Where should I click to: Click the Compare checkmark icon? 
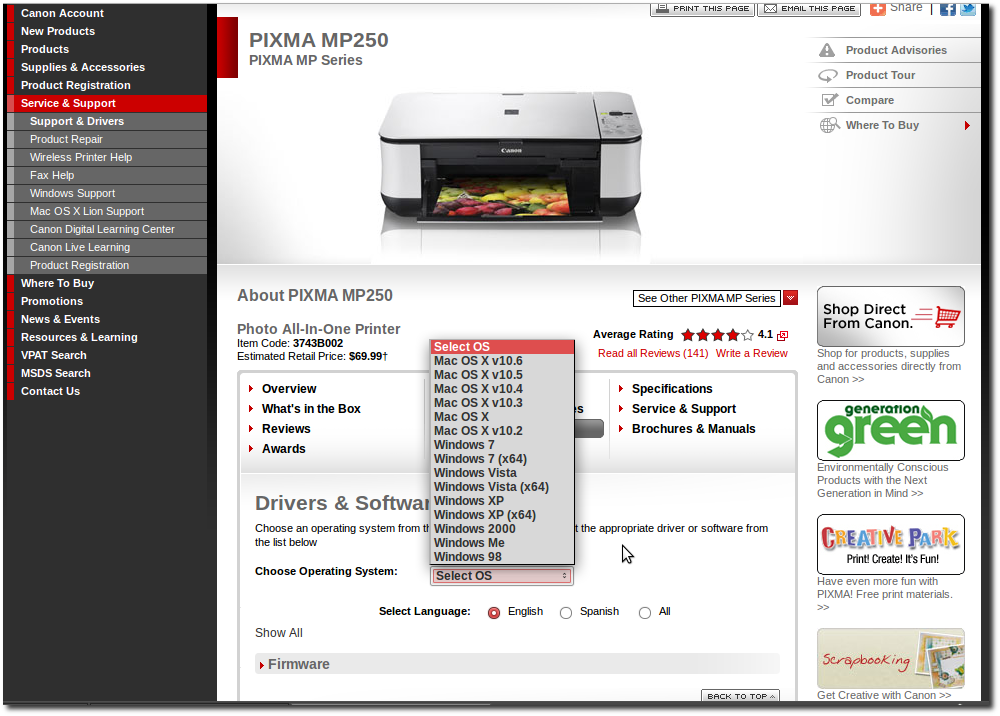(830, 100)
